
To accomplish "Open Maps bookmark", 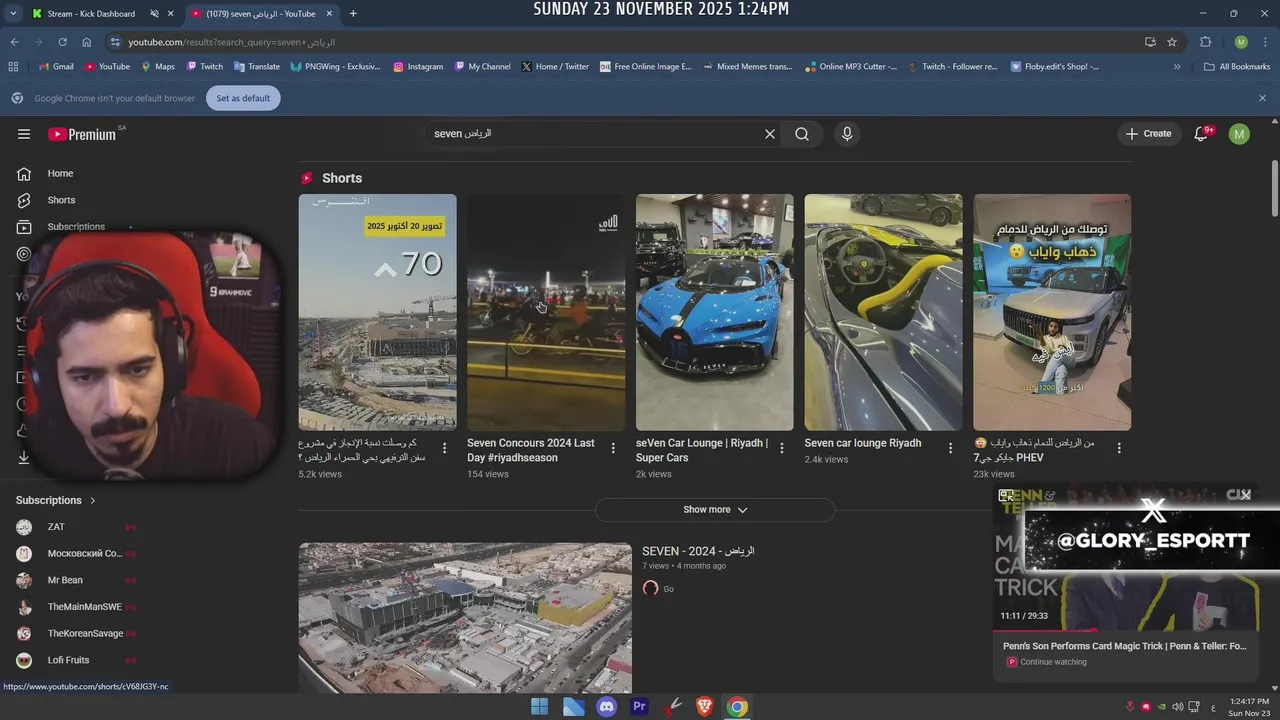I will coord(158,67).
